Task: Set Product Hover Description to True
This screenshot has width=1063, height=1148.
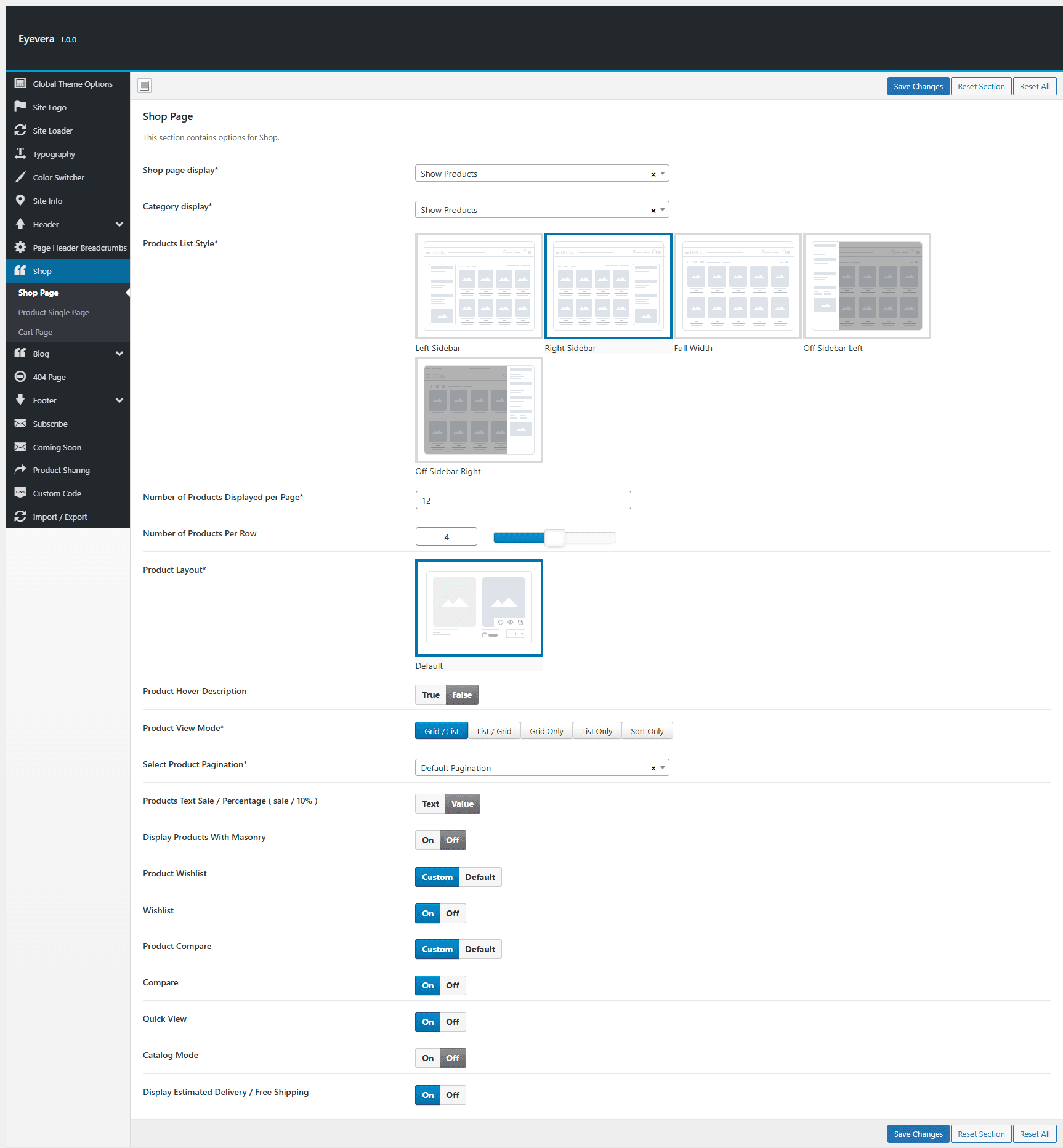Action: pyautogui.click(x=430, y=695)
